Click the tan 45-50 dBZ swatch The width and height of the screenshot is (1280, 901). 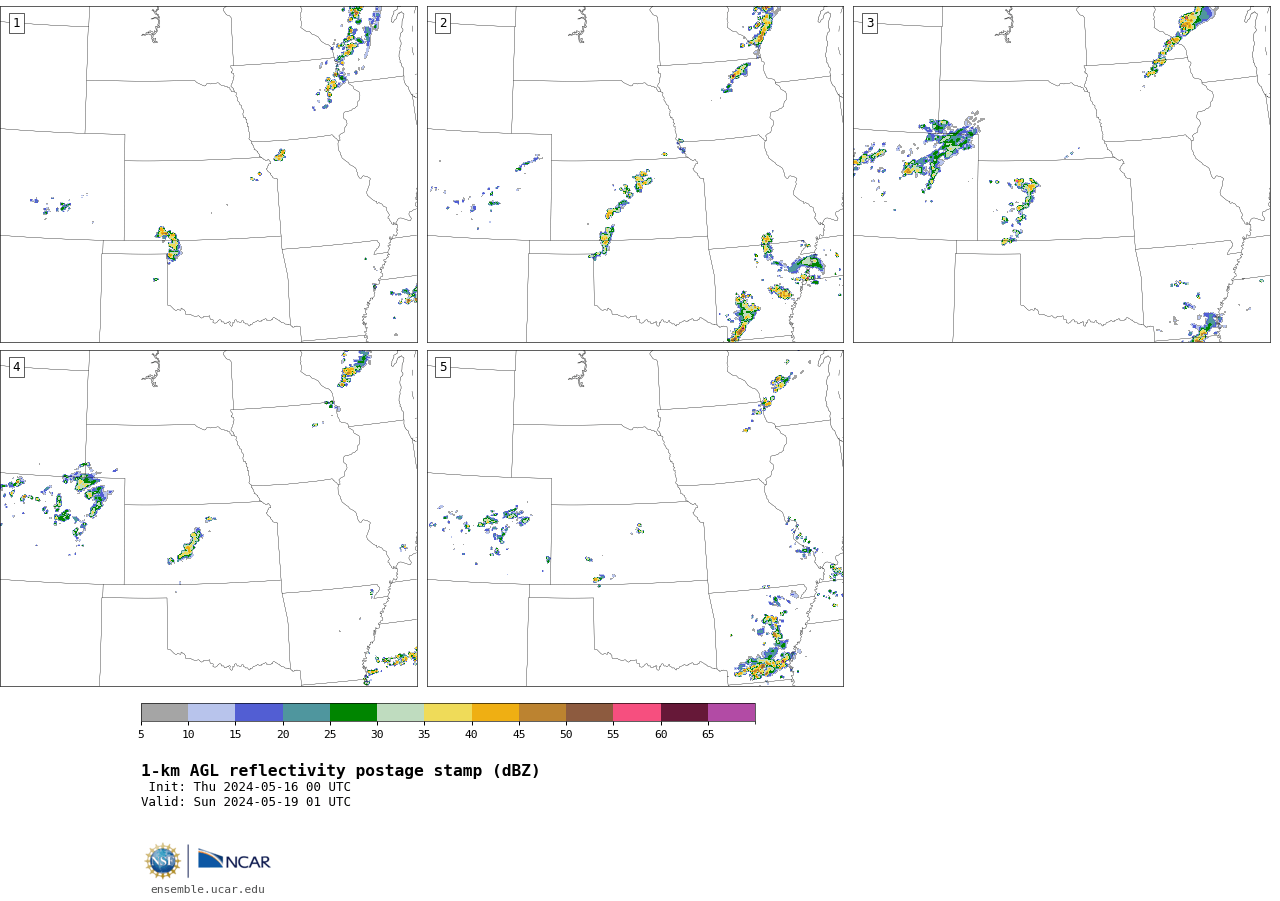tap(542, 713)
